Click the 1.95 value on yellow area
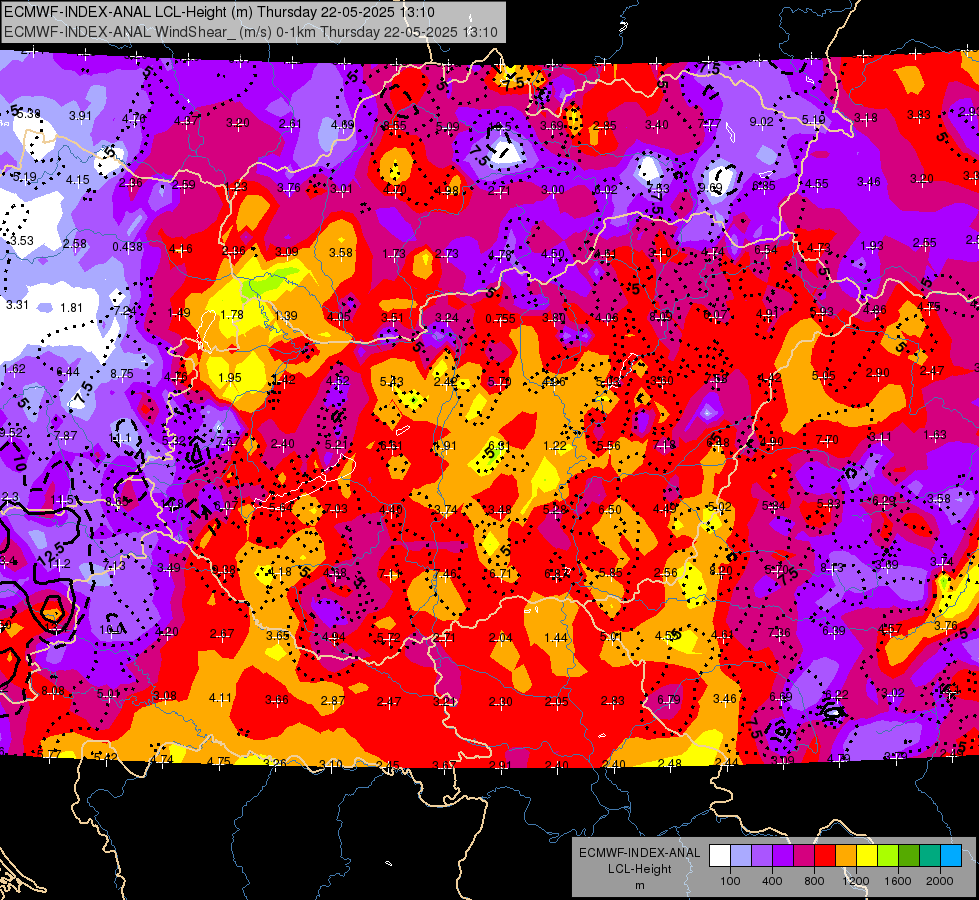The width and height of the screenshot is (979, 900). 230,378
